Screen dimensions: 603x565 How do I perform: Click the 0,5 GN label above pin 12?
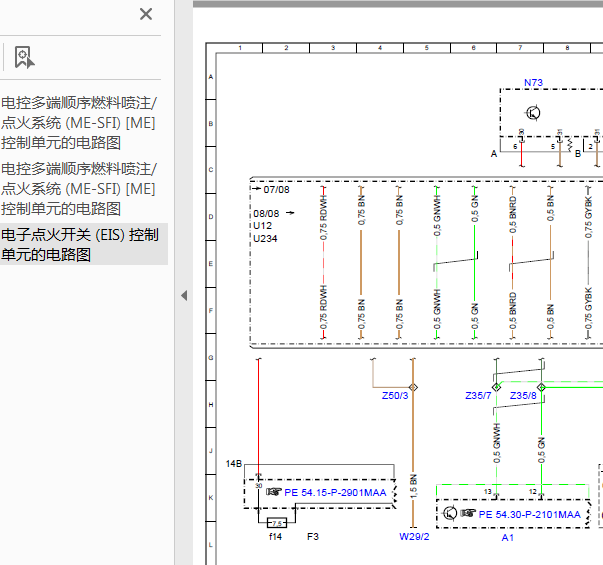[x=541, y=450]
